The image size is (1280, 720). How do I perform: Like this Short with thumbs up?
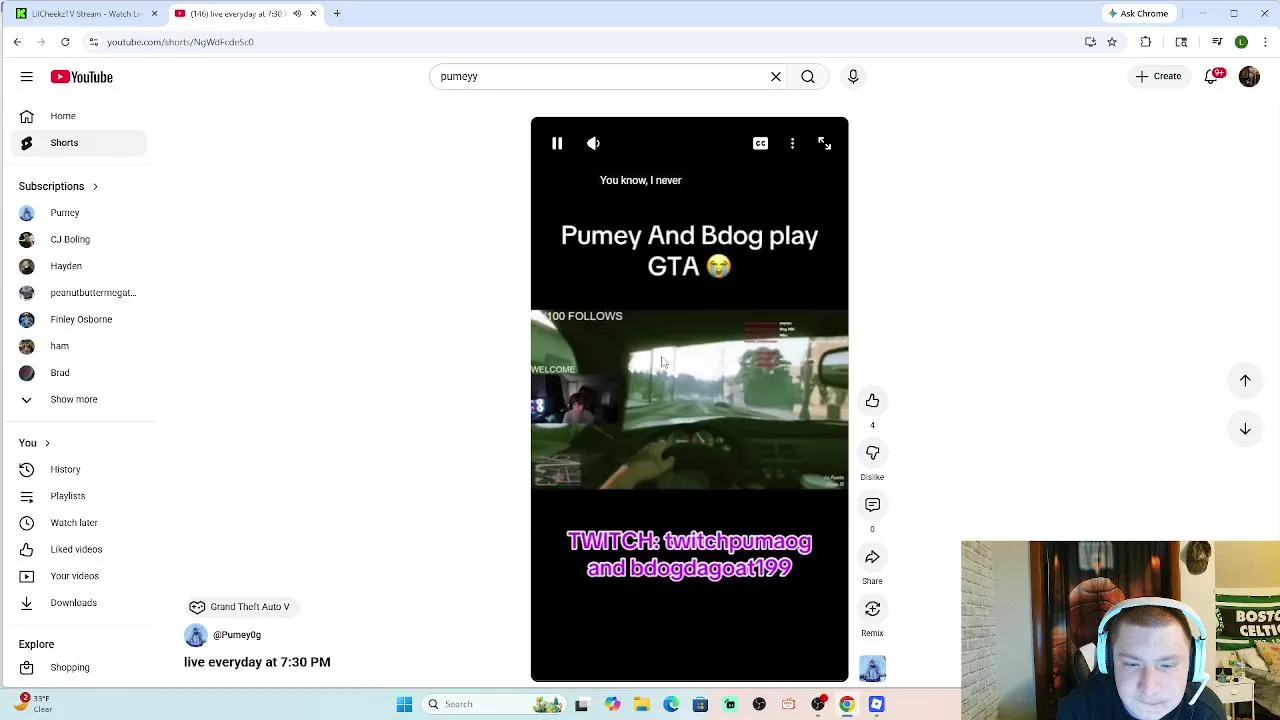(872, 400)
